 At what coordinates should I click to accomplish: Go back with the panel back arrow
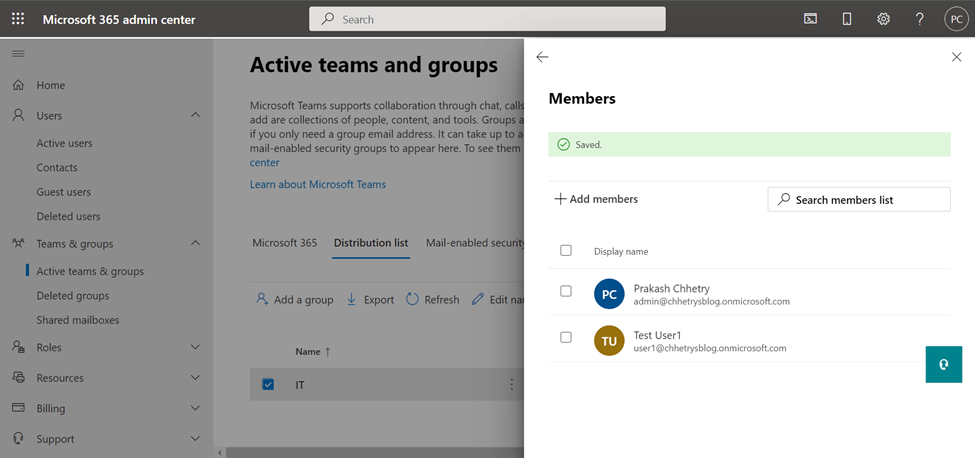pos(542,57)
